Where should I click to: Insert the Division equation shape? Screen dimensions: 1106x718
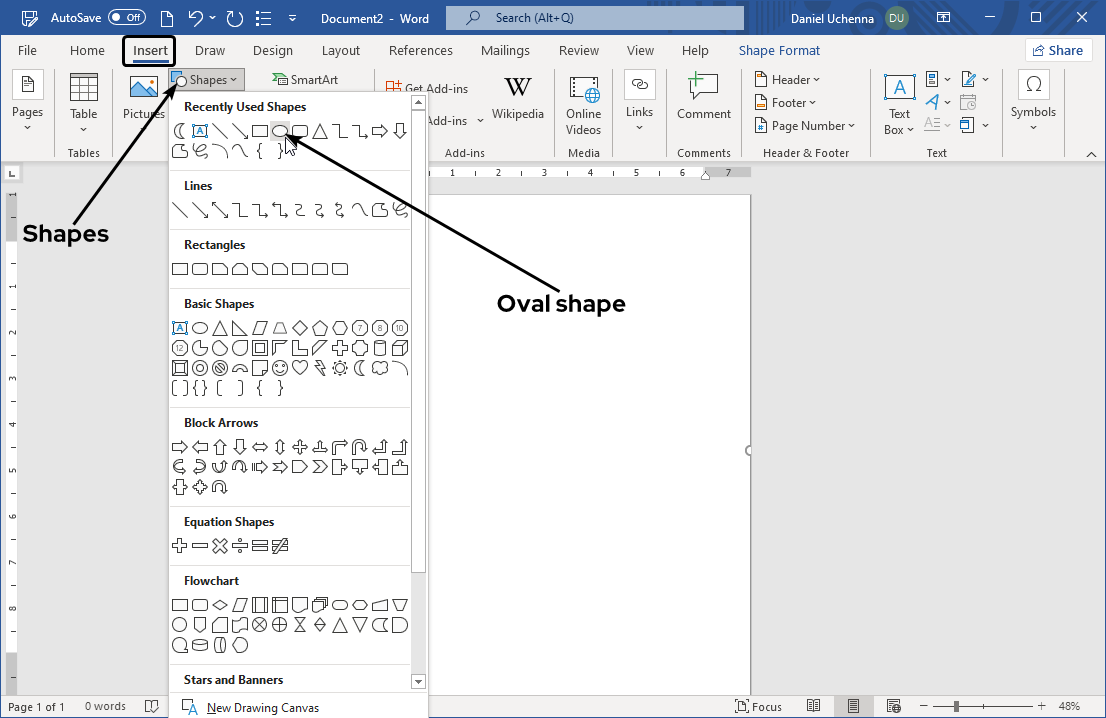240,546
